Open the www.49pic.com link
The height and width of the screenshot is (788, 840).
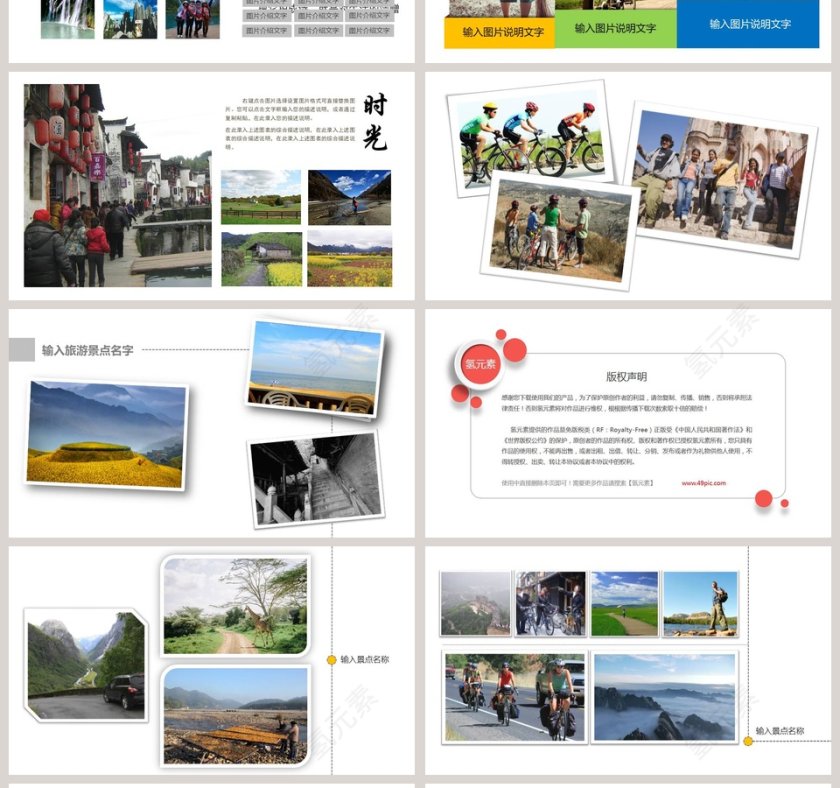pos(704,483)
